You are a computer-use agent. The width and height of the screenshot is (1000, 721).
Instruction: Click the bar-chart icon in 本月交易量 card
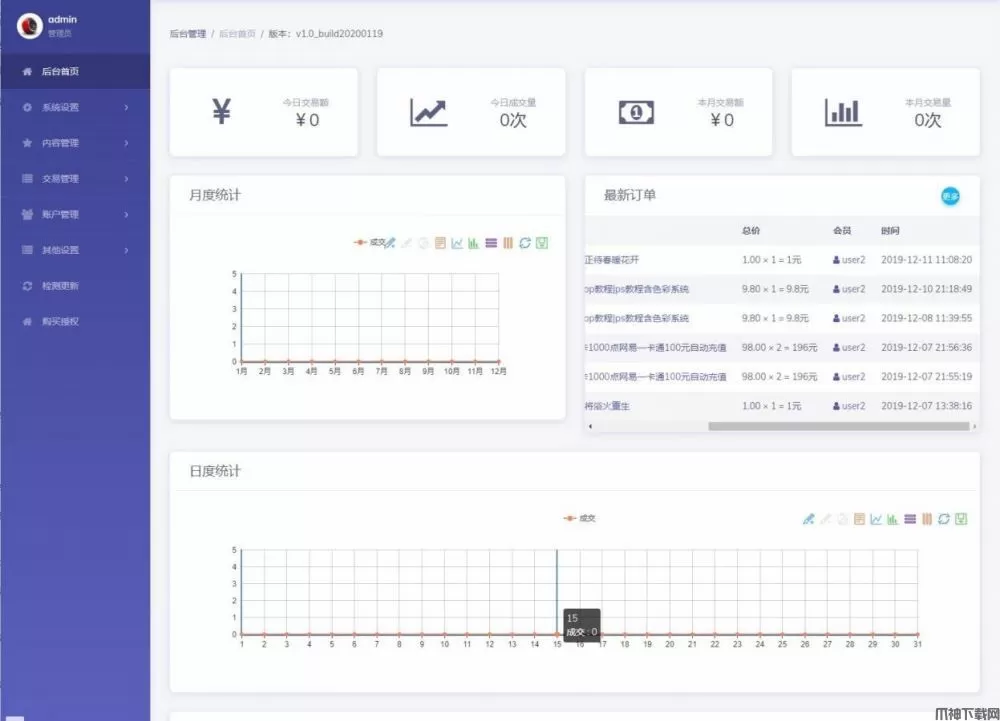[x=843, y=112]
